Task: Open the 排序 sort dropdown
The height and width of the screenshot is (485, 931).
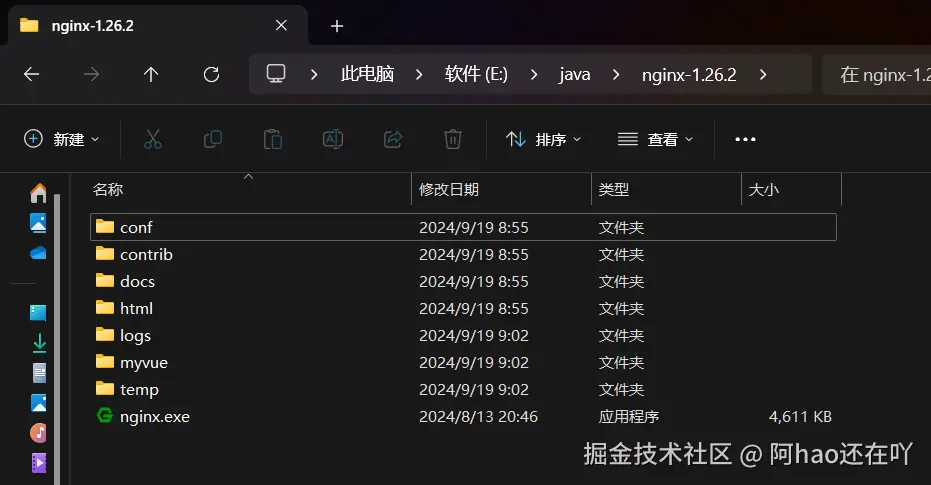Action: [543, 140]
